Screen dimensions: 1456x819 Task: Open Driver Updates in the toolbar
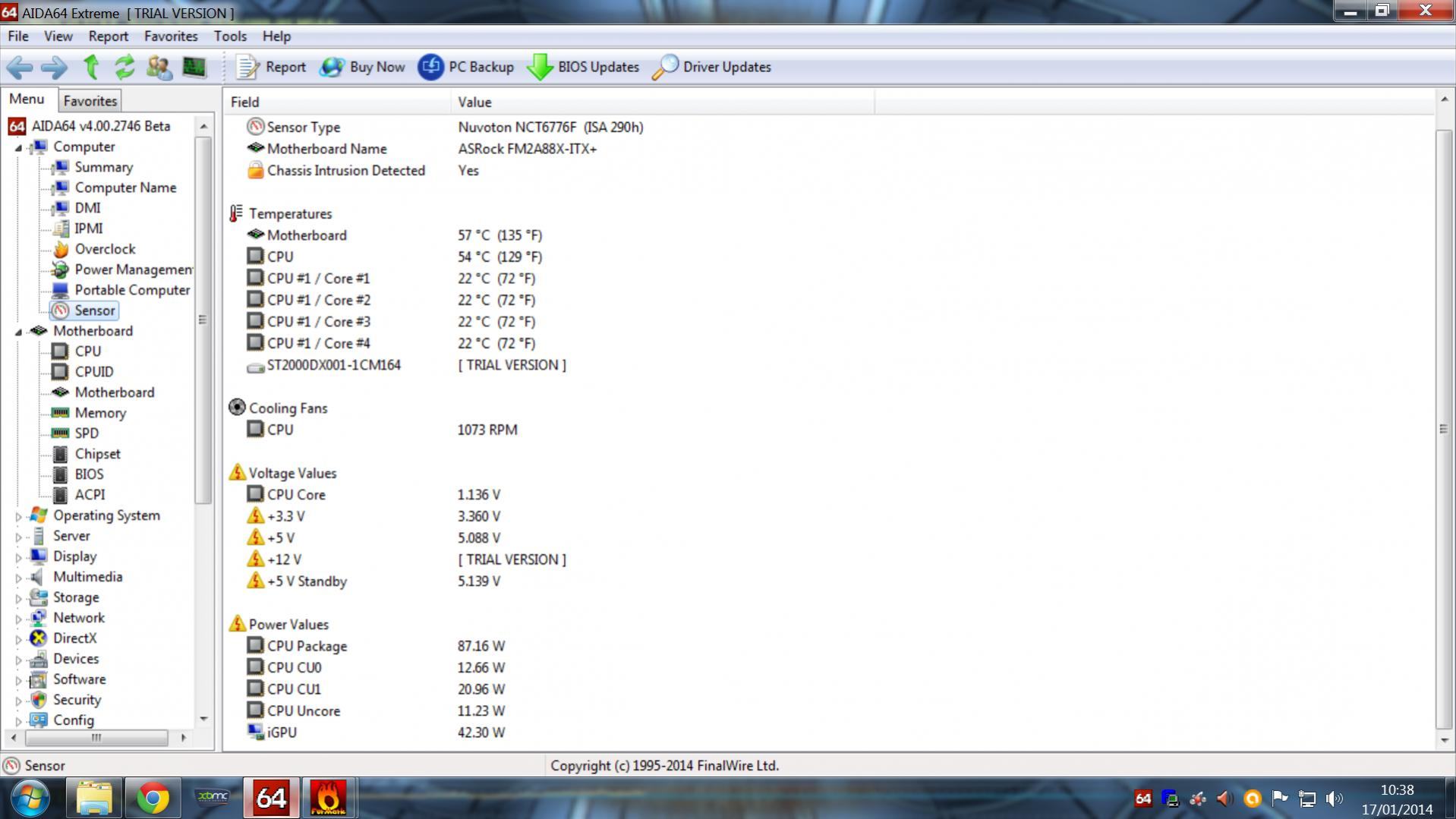711,68
